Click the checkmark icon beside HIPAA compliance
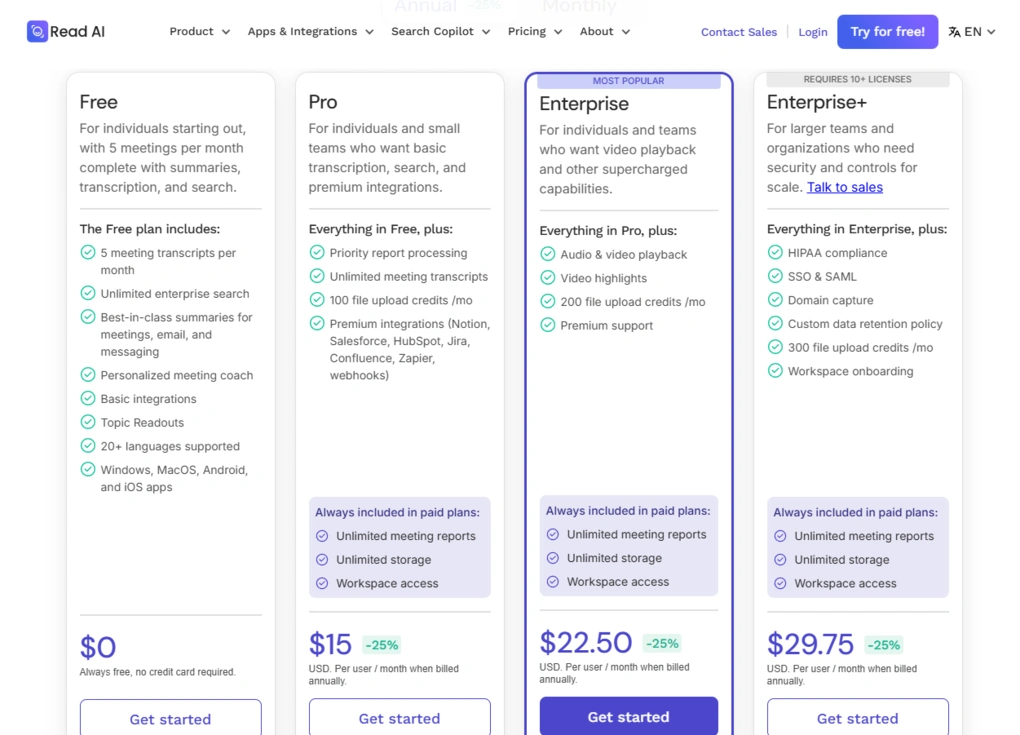Viewport: 1020px width, 735px height. click(776, 252)
